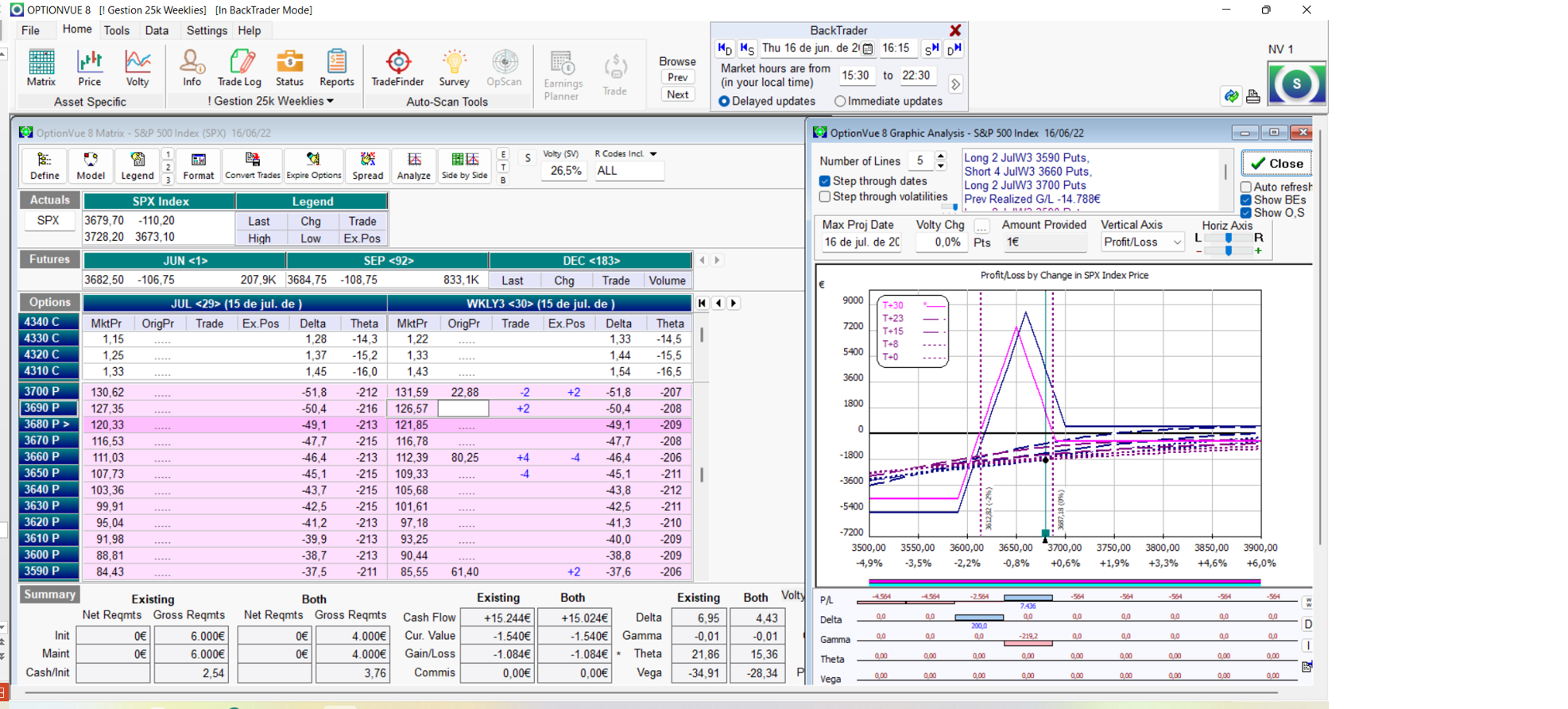The image size is (1568, 709).
Task: Open the Survey tool
Action: pos(454,68)
